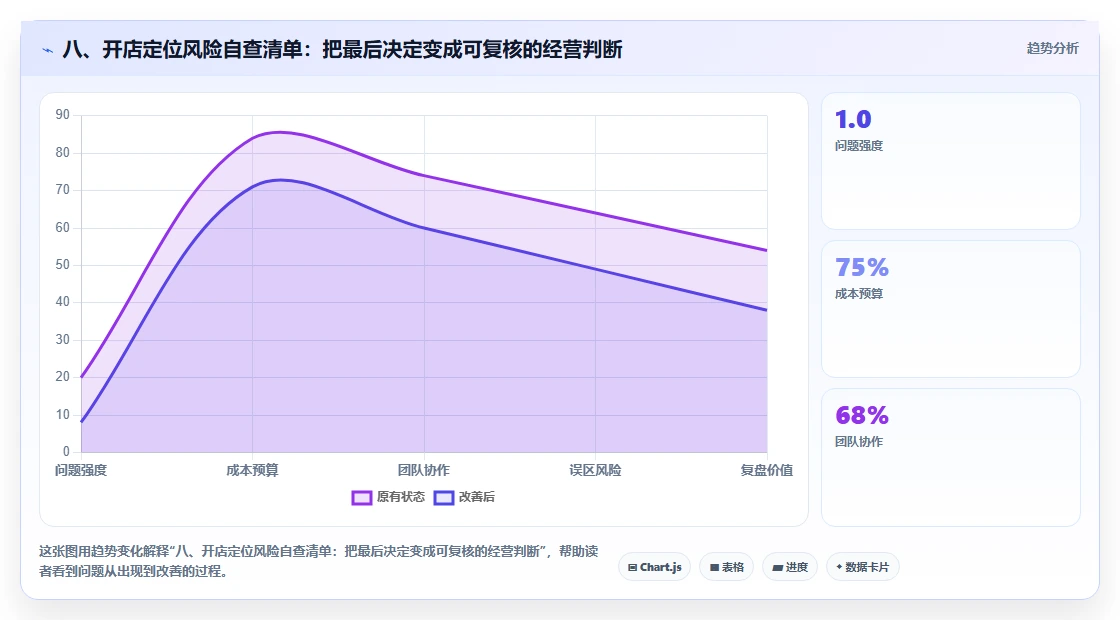Click the section title 八、开店定位风险自查清单

pyautogui.click(x=343, y=49)
